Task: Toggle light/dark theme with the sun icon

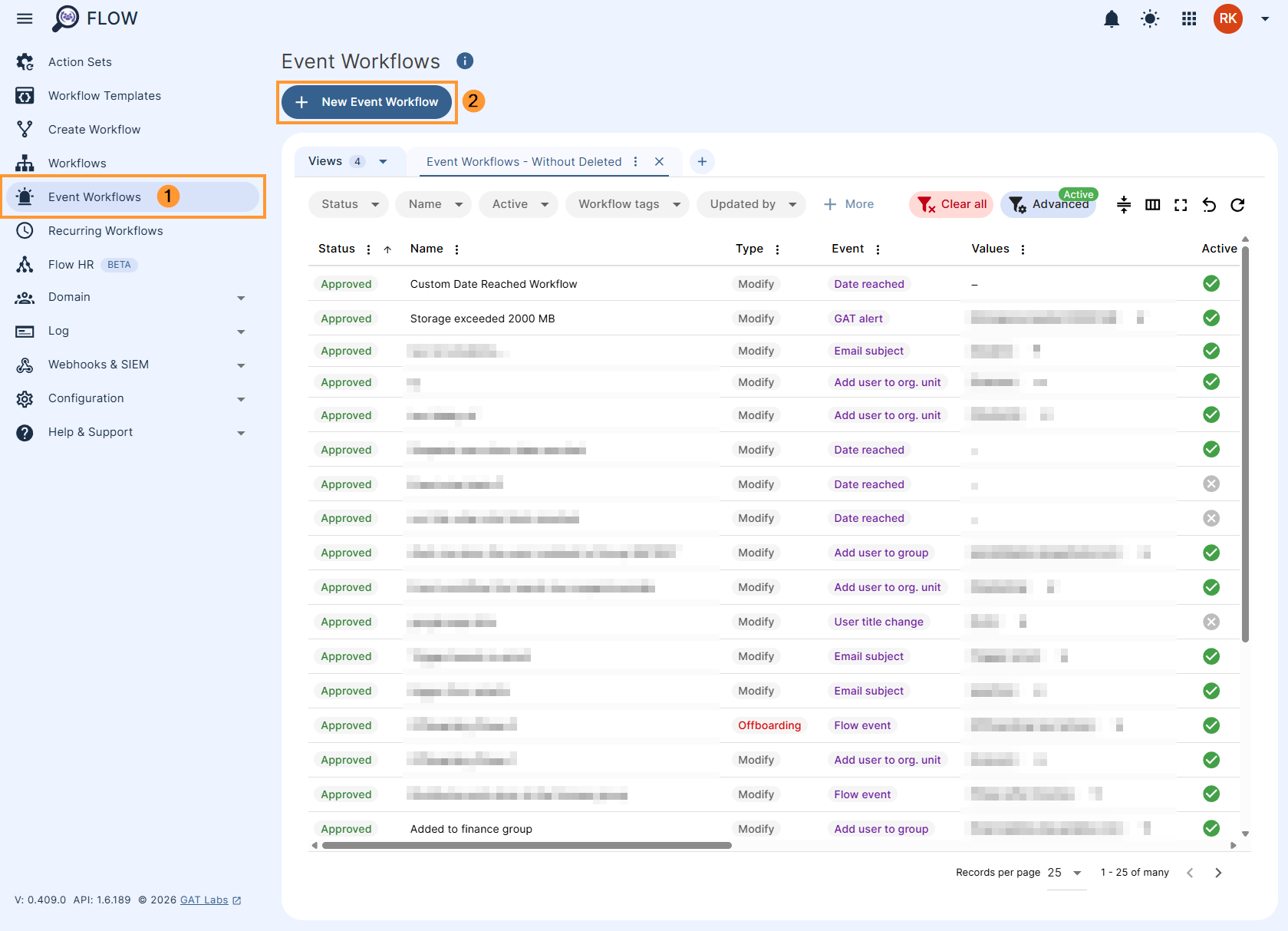Action: tap(1149, 18)
